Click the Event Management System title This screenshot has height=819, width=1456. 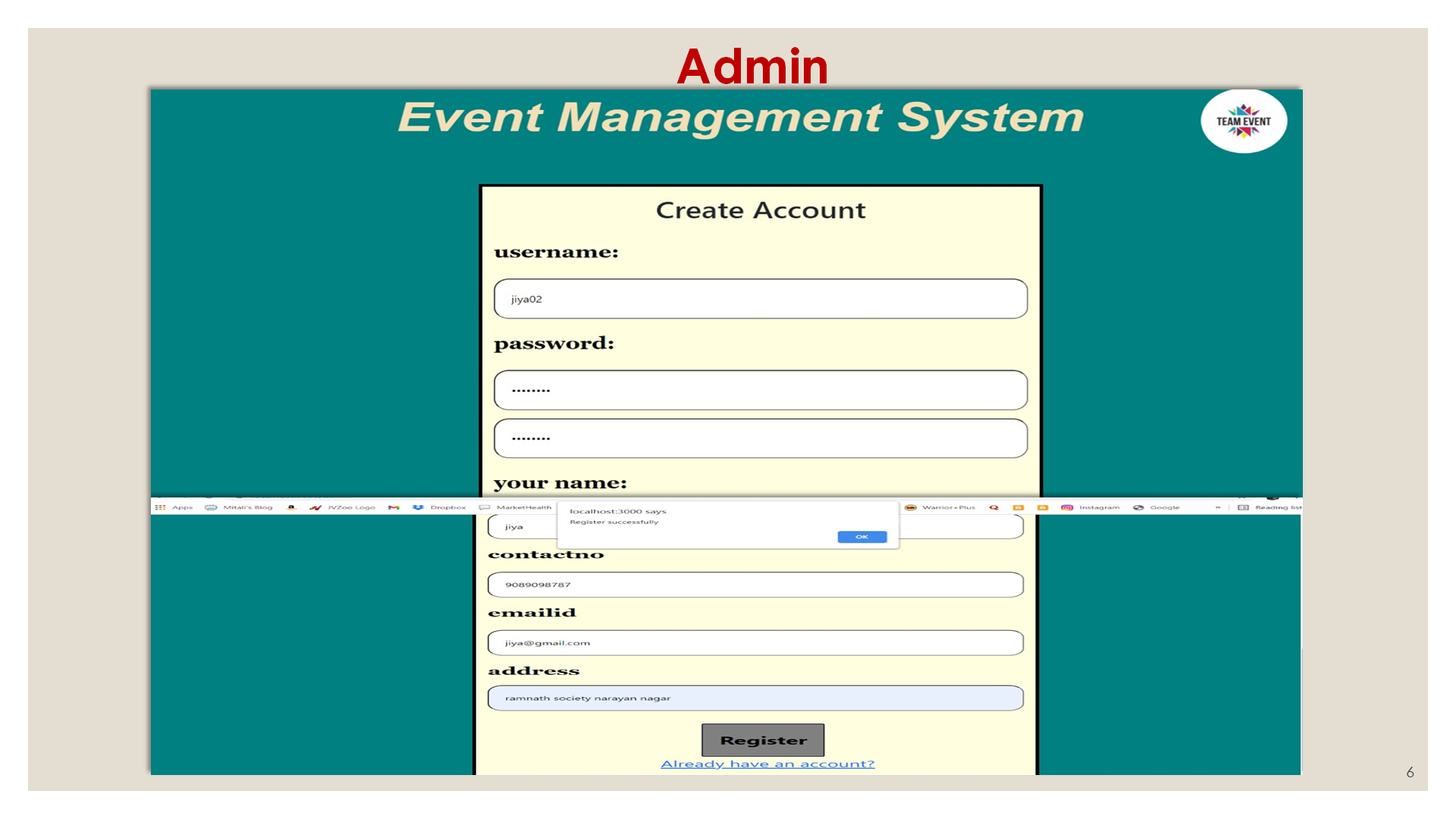tap(741, 118)
